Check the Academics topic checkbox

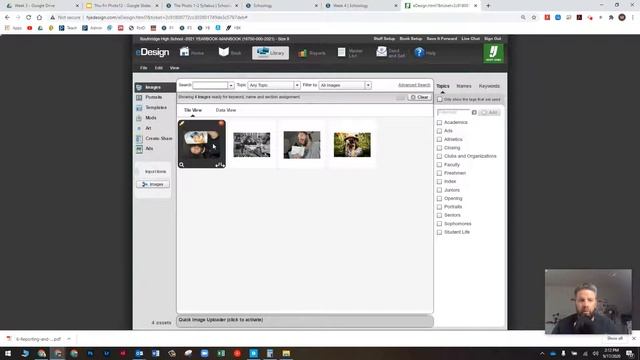click(439, 122)
